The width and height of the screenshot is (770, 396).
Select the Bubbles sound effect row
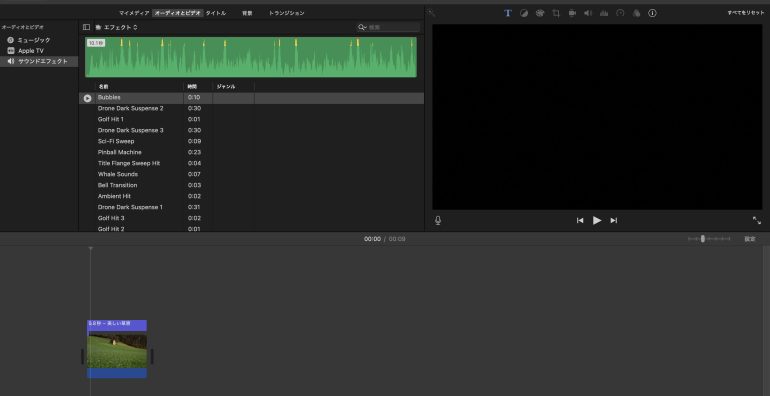251,98
